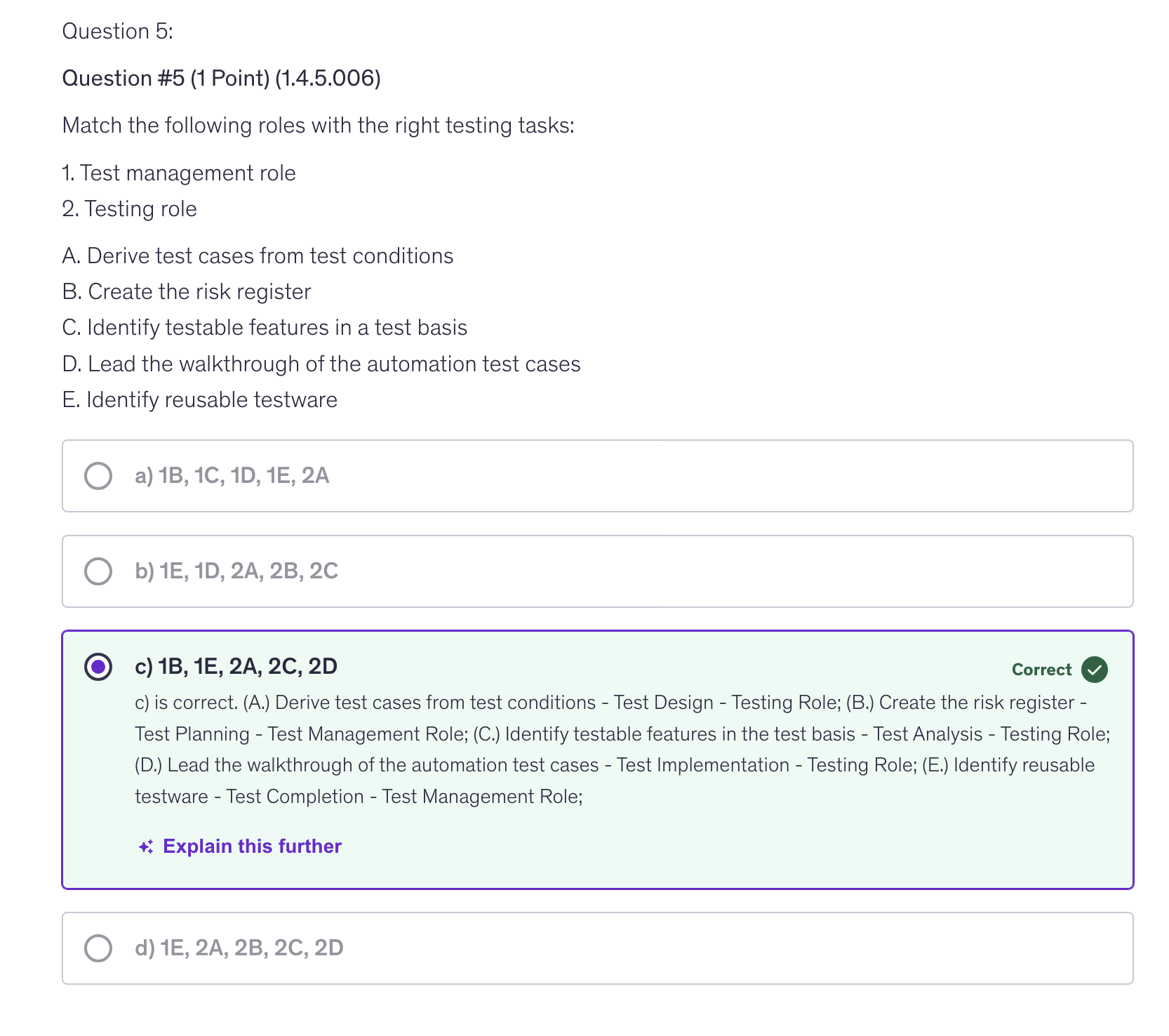Image resolution: width=1169 pixels, height=1036 pixels.
Task: Select radio button for option a
Action: pyautogui.click(x=98, y=476)
